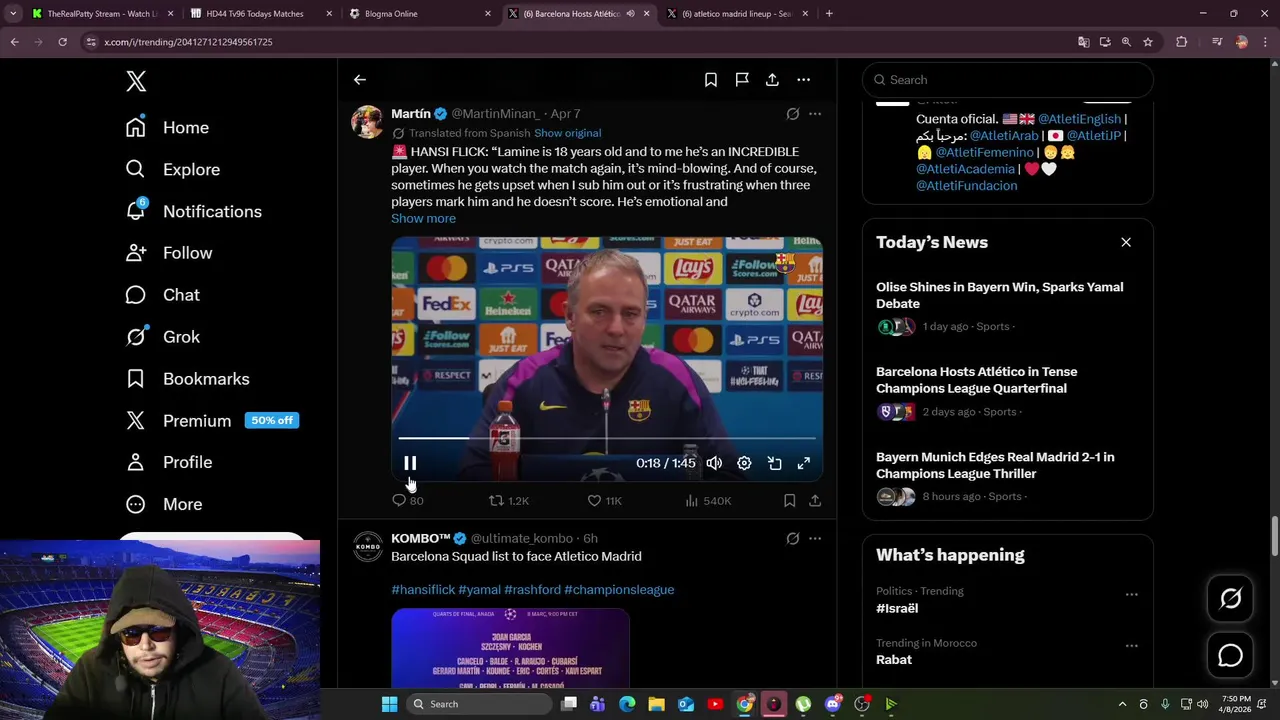Open Notifications page

193,212
